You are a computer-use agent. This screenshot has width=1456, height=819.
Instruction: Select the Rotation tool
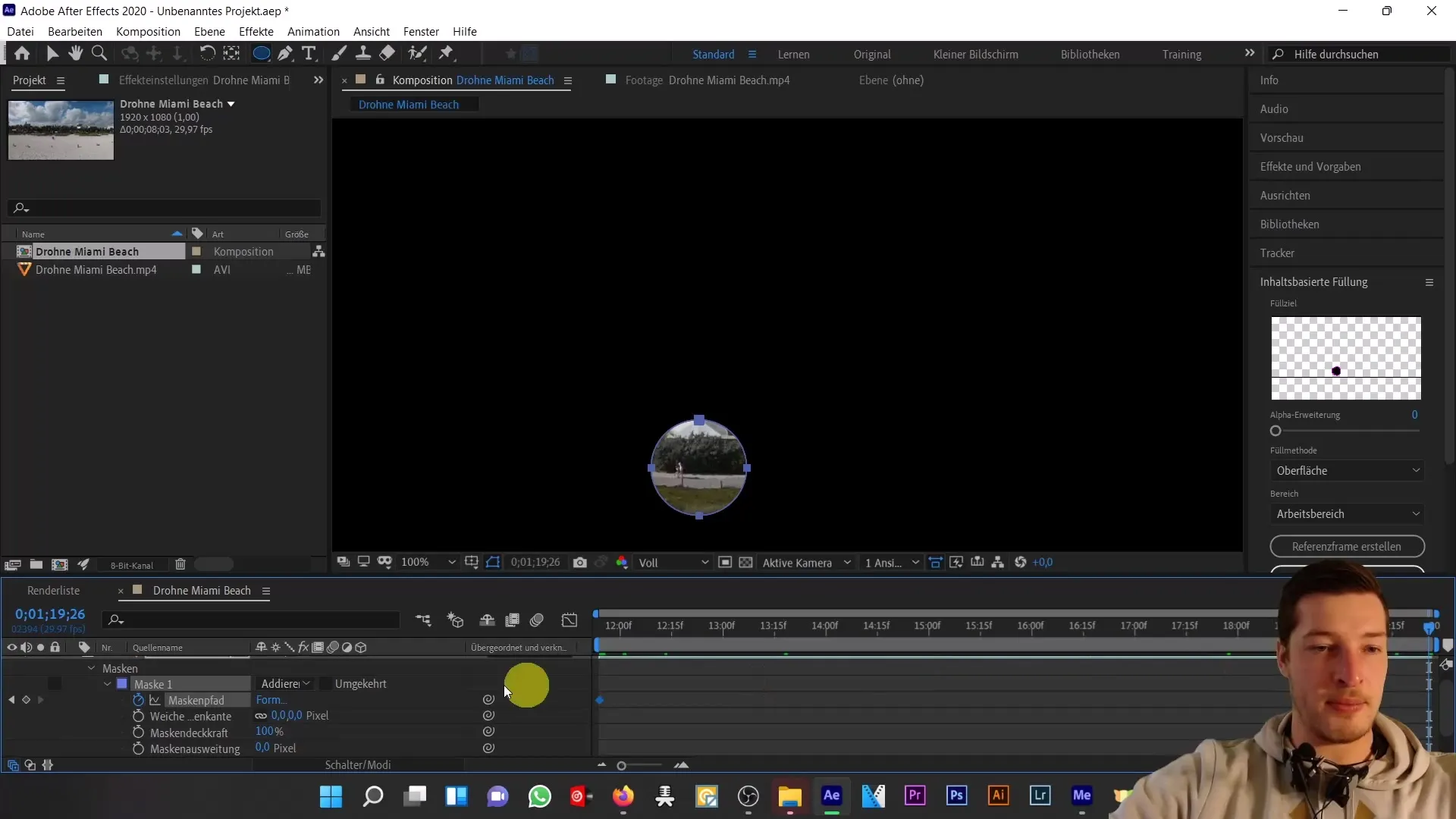[x=207, y=53]
